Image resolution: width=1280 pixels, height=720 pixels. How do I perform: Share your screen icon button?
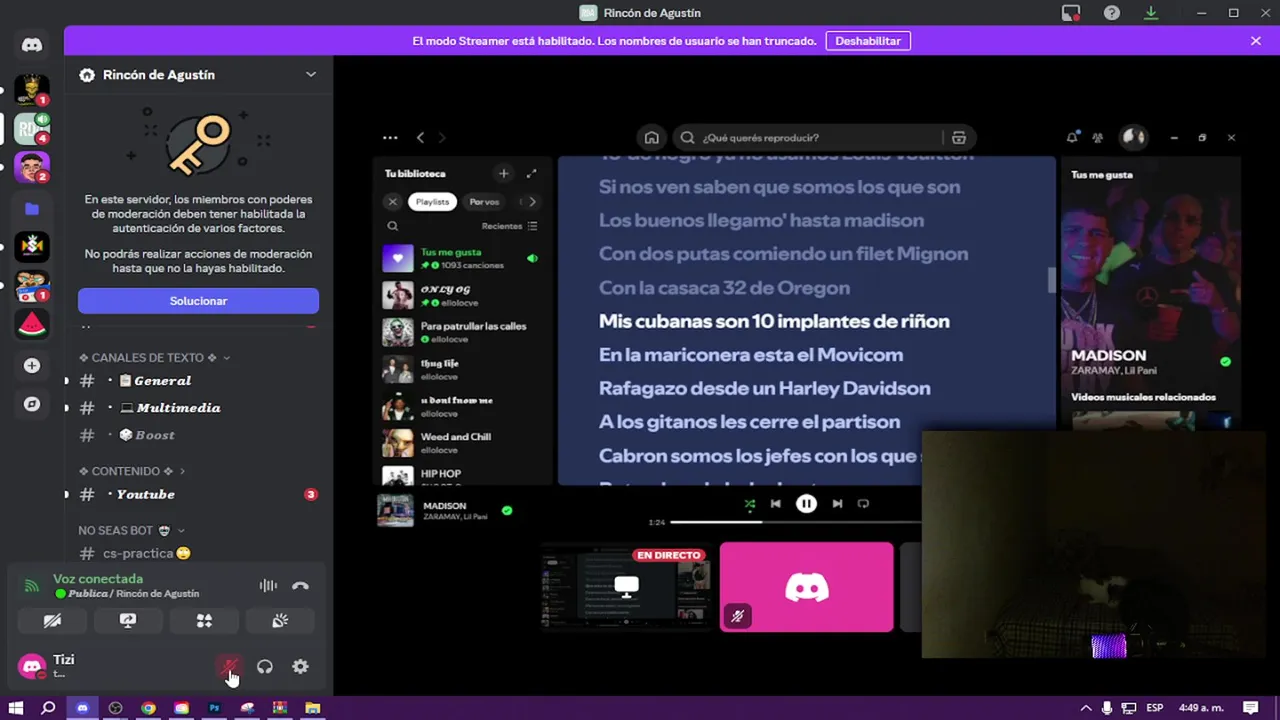click(x=128, y=621)
